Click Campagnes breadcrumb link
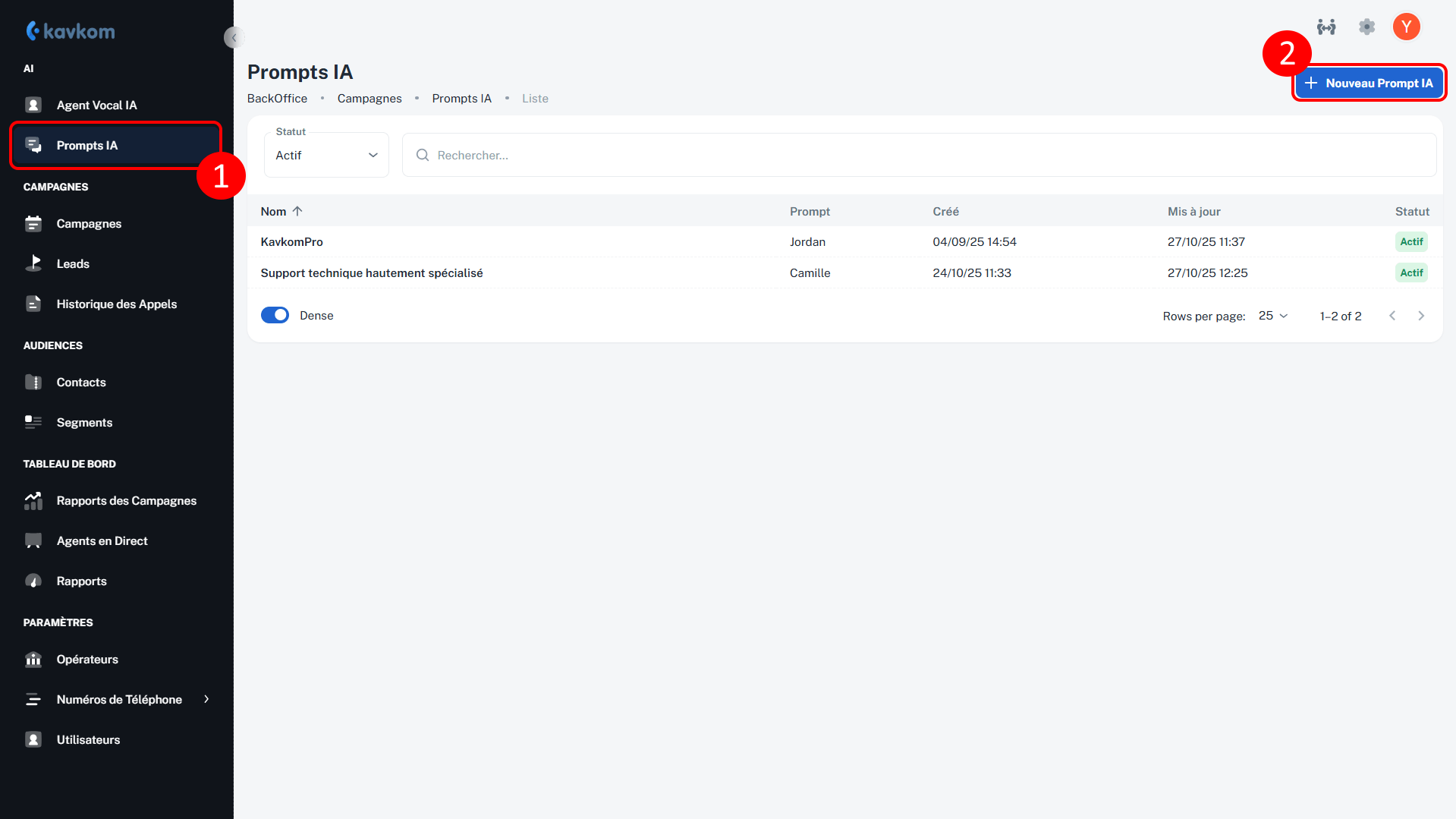The width and height of the screenshot is (1456, 819). pos(370,99)
